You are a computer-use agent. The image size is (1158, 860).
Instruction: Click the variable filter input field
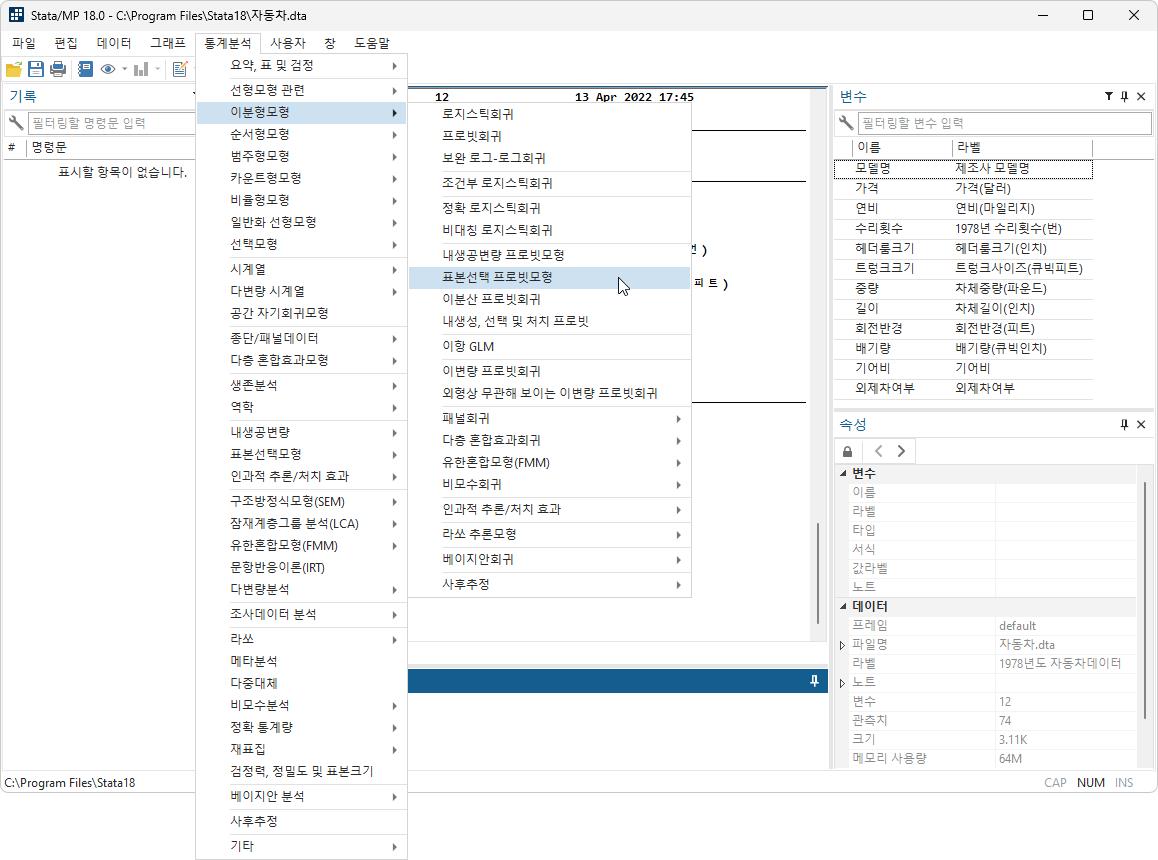coord(1004,123)
